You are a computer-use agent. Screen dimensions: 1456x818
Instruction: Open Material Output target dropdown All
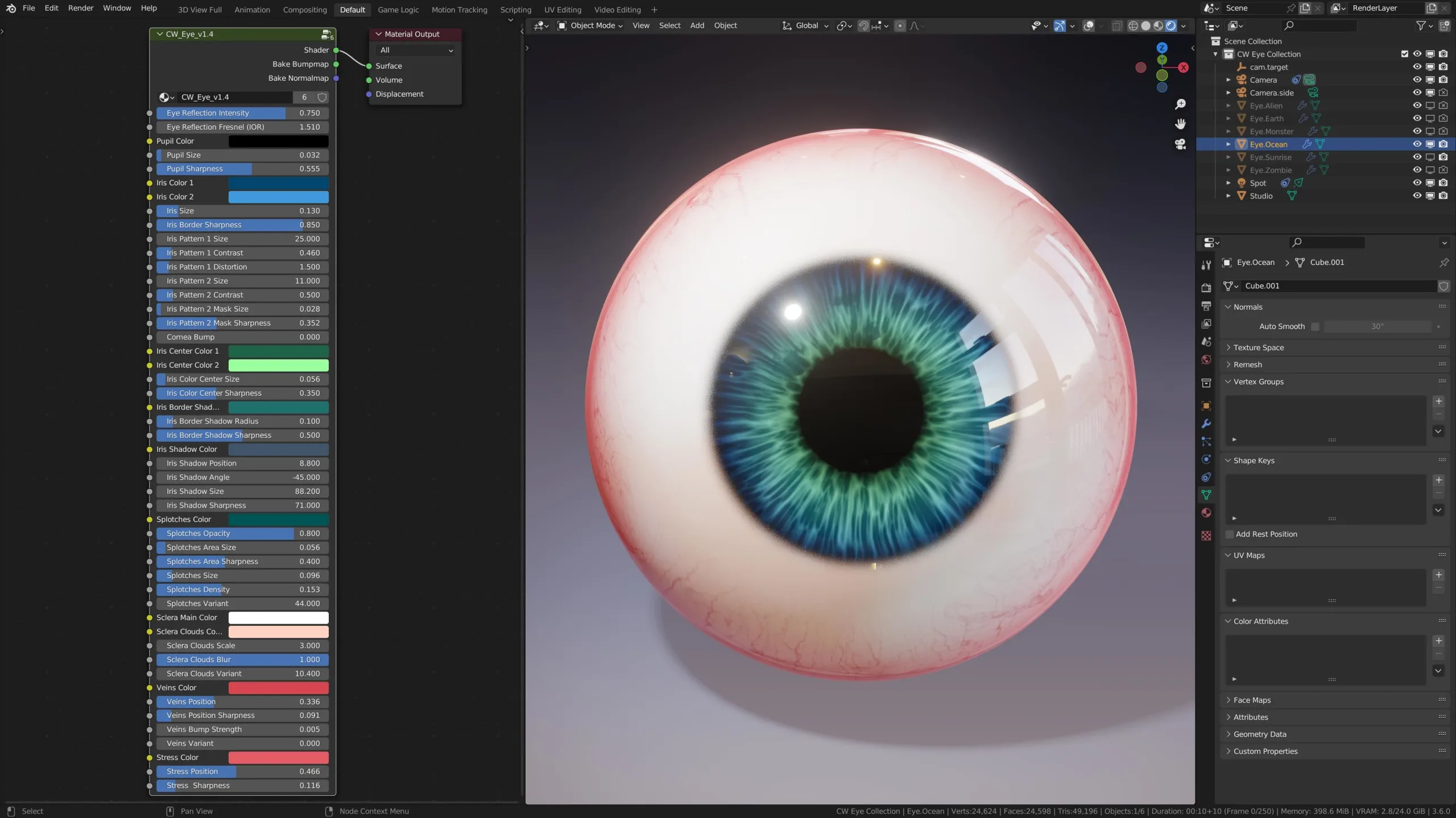pyautogui.click(x=416, y=50)
